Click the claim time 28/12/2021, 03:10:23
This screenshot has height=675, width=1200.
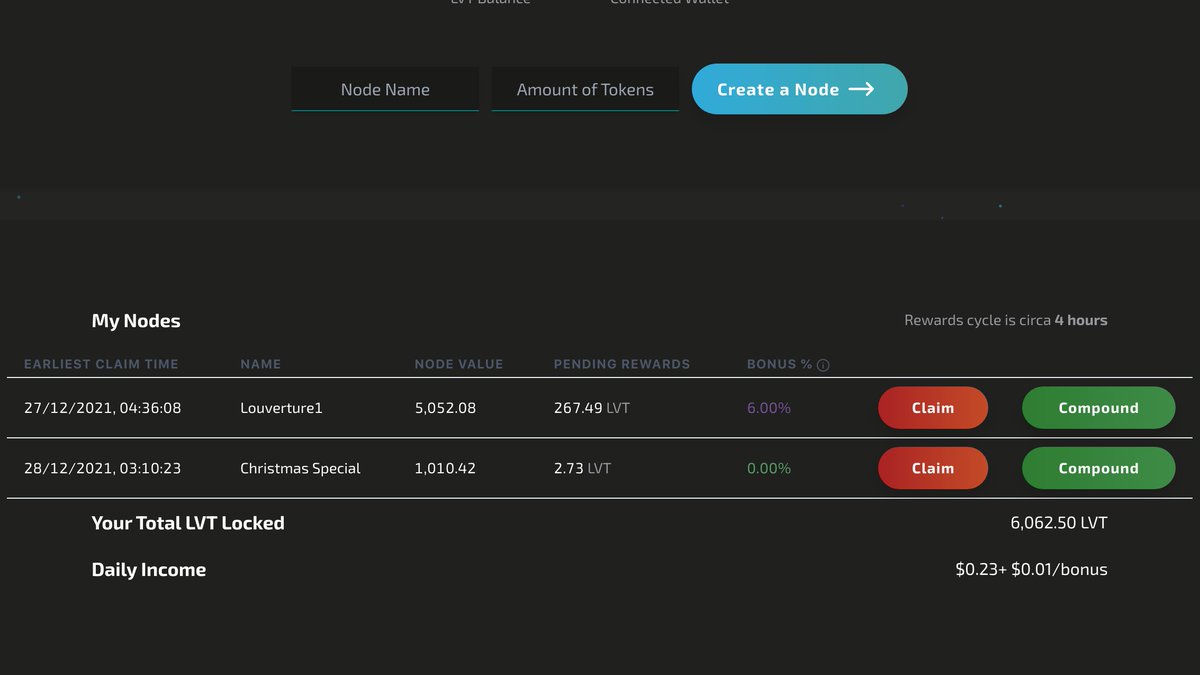tap(102, 468)
